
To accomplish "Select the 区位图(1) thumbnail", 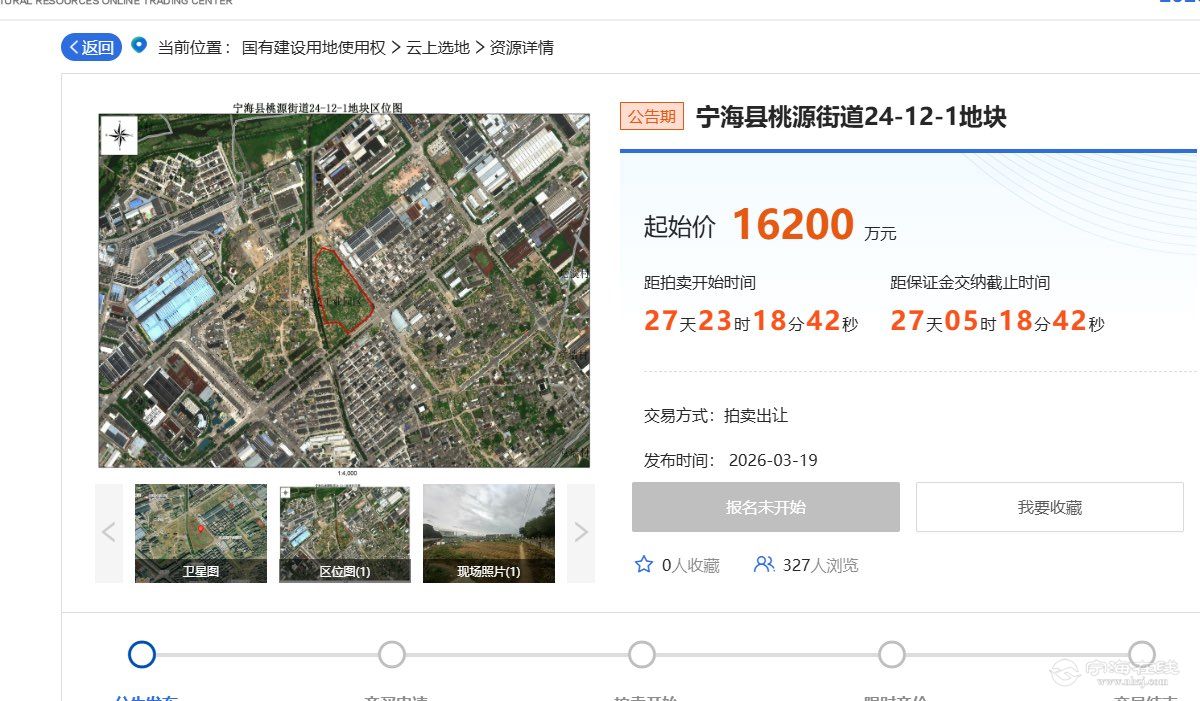I will (344, 533).
